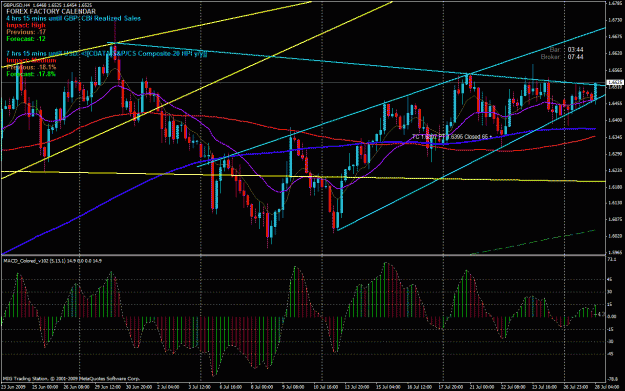Click the 'Impact: Medium' label
Viewport: 625px width, 391px height.
click(x=31, y=61)
